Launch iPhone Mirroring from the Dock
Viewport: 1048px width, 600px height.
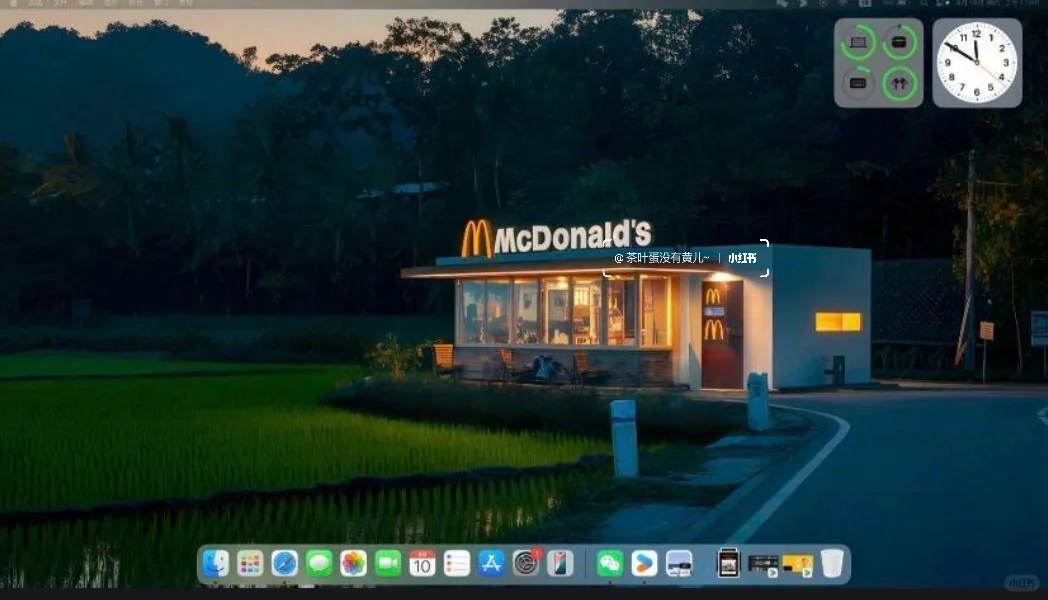coord(560,563)
